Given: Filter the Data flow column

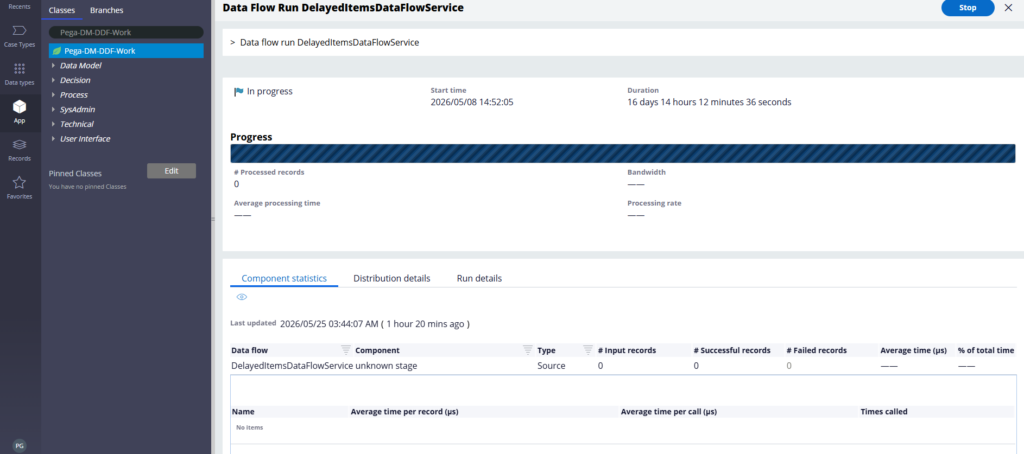Looking at the screenshot, I should [346, 350].
